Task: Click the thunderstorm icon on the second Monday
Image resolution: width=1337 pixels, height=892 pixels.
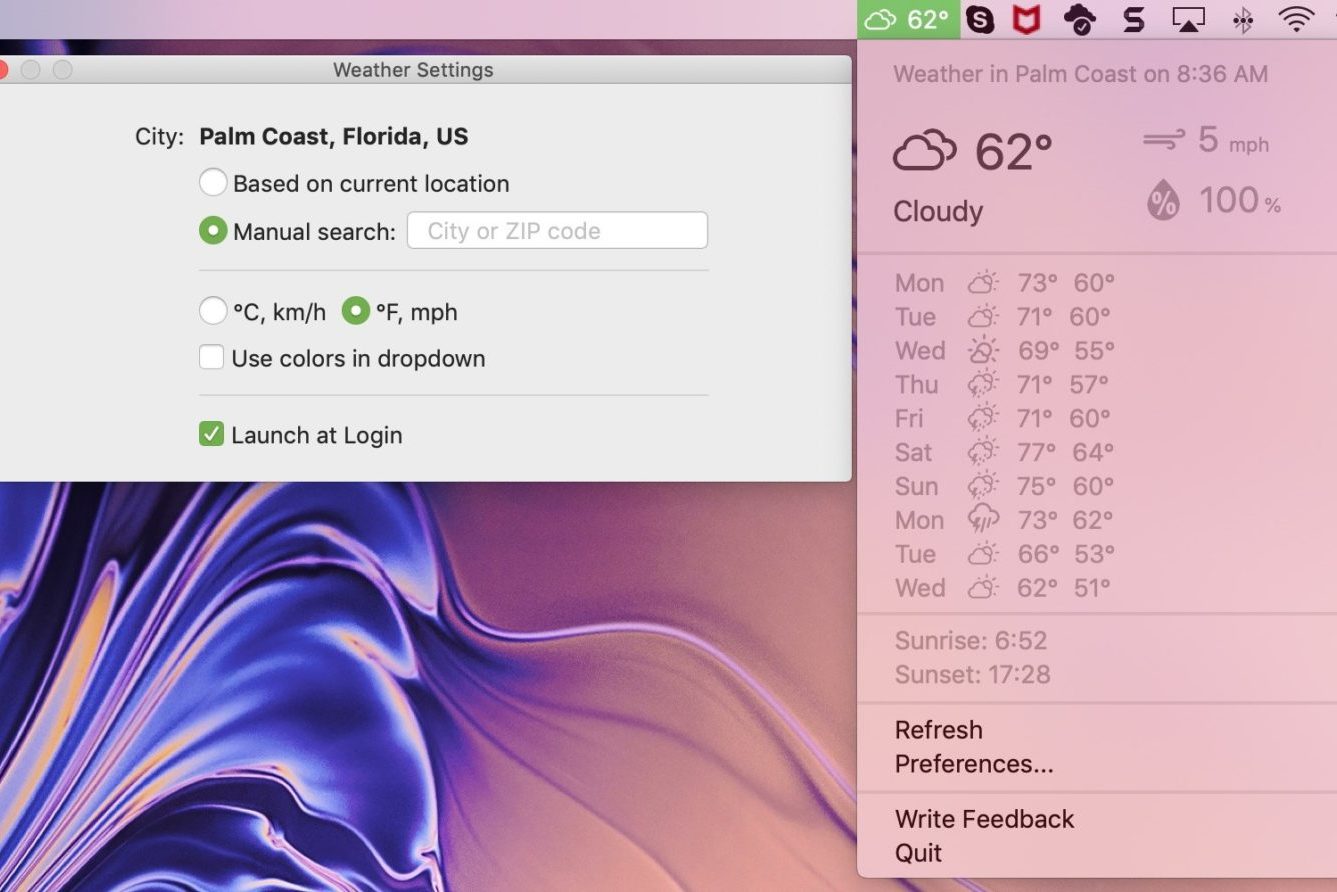Action: point(983,519)
